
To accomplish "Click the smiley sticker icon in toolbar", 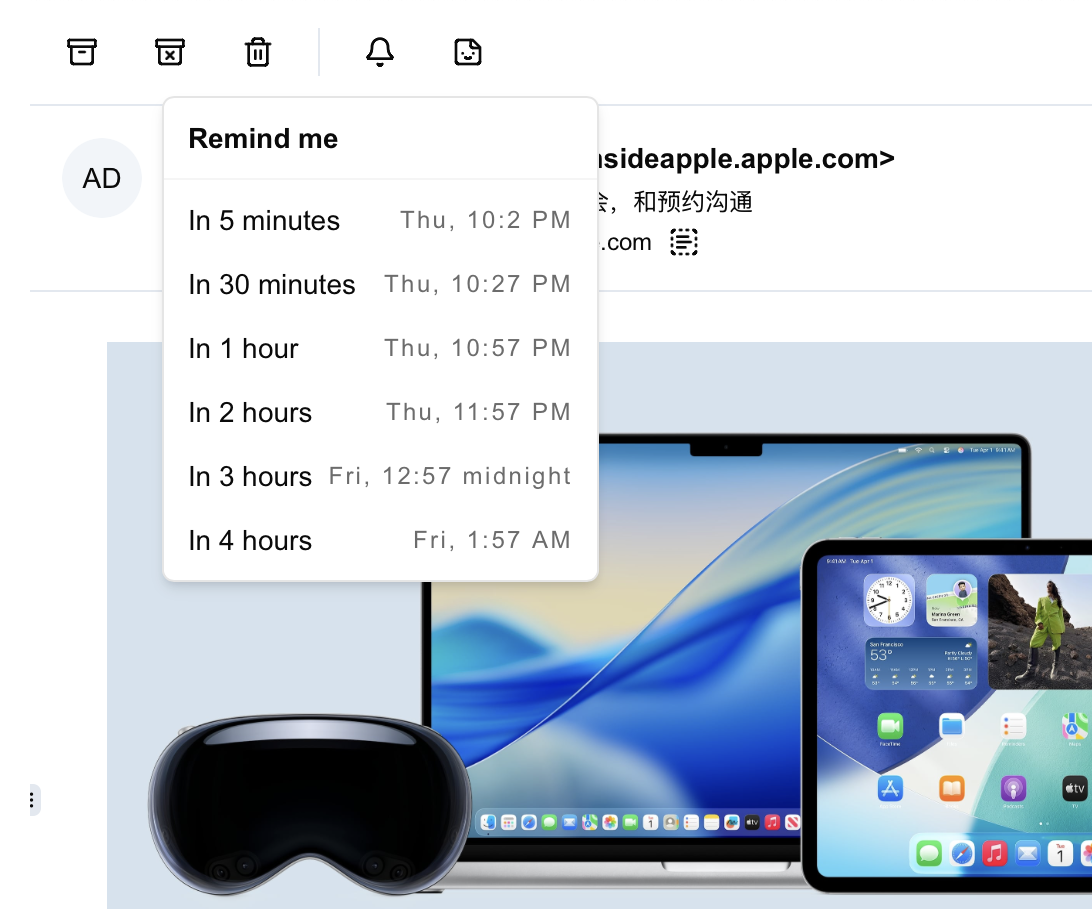I will click(x=468, y=52).
